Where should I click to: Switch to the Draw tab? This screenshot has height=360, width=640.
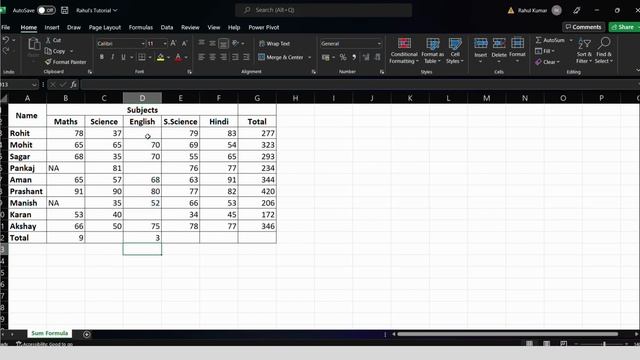tap(74, 27)
